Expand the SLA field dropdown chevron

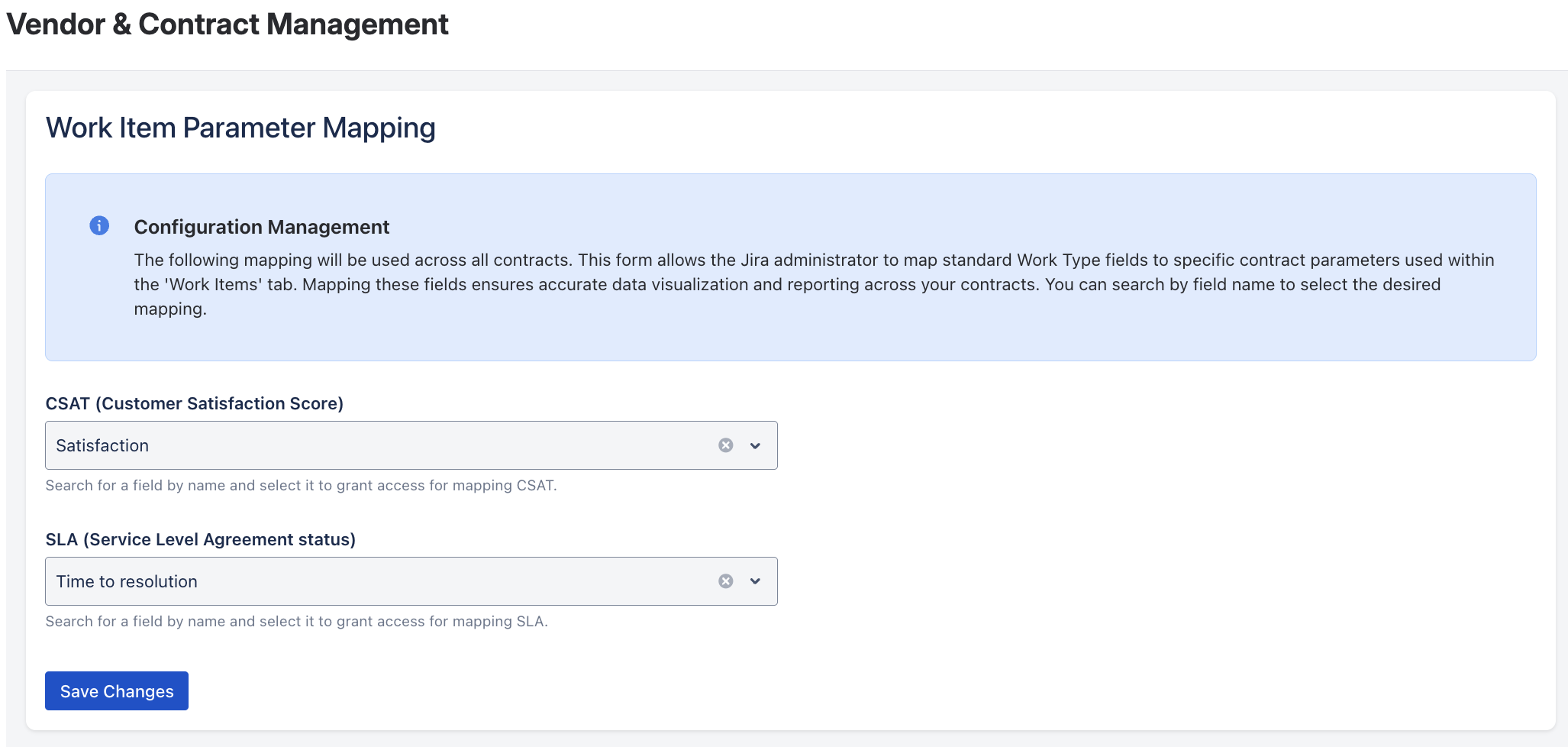755,581
